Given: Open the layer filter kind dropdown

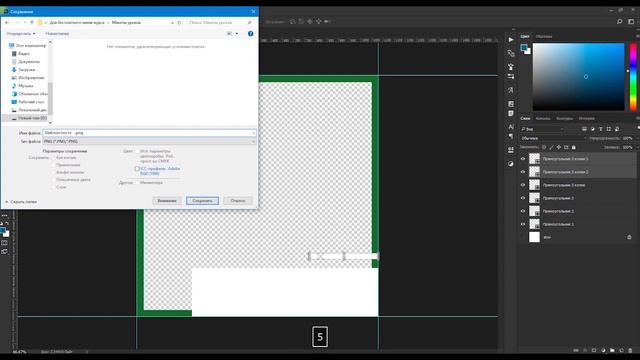Looking at the screenshot, I should (543, 129).
